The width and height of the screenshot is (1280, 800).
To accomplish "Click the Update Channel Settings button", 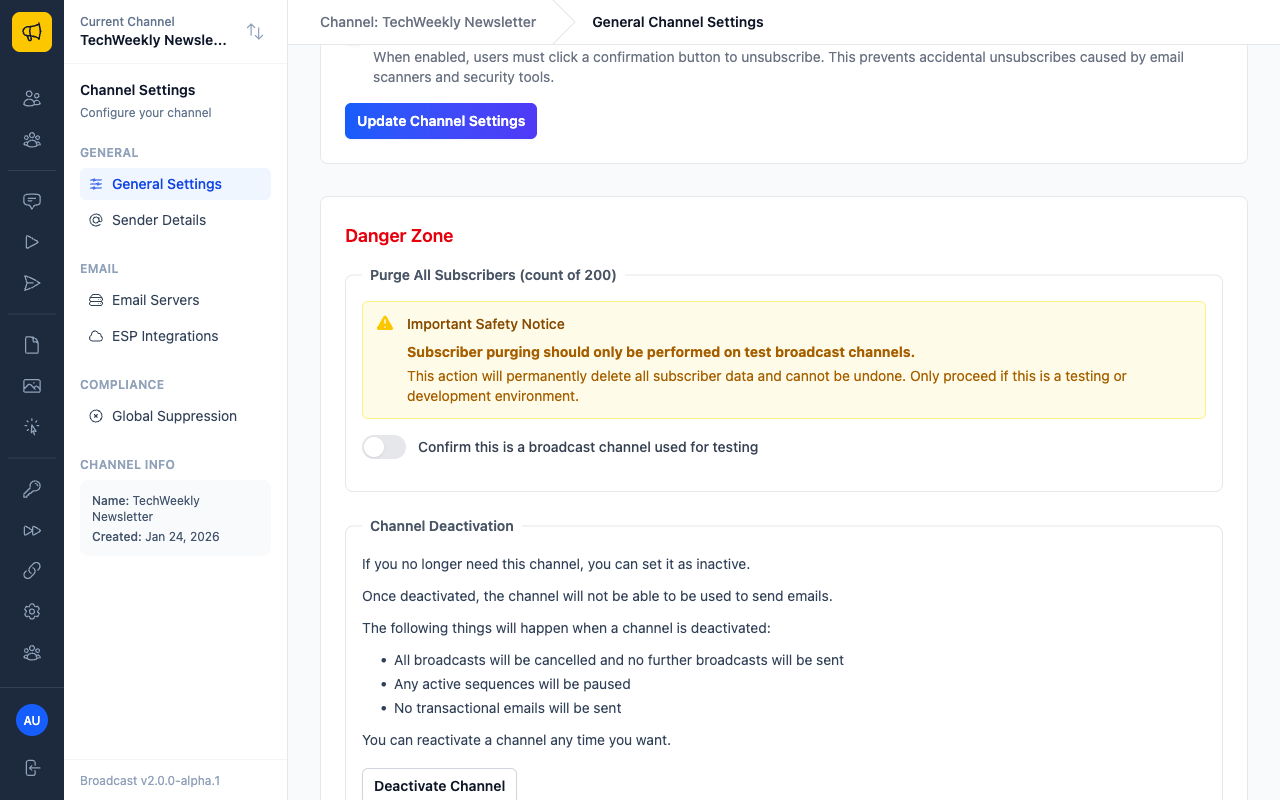I will click(441, 121).
